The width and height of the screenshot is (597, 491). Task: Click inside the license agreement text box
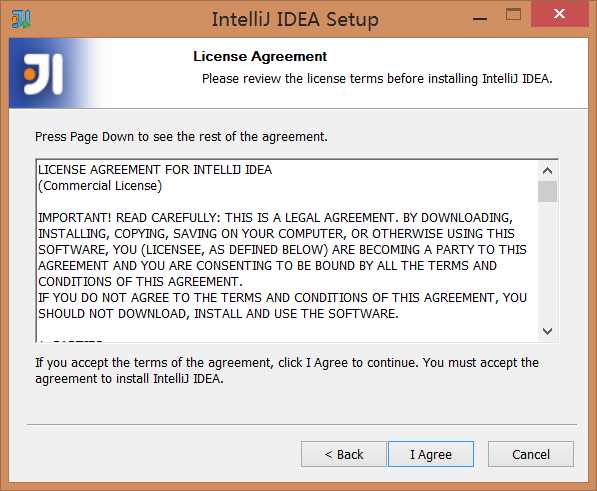(287, 250)
